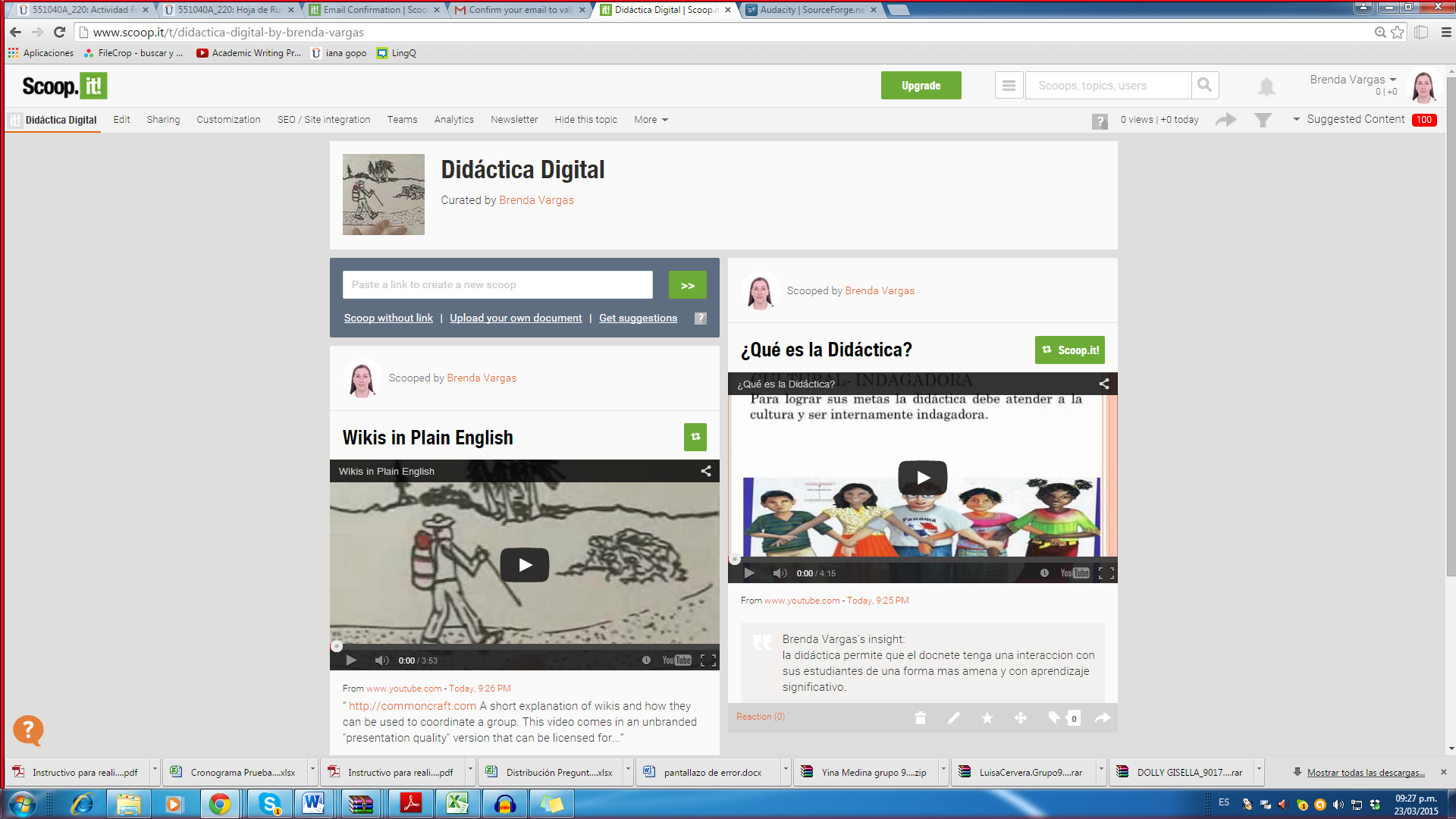Open the Customization menu item
Viewport: 1456px width, 819px height.
point(228,120)
